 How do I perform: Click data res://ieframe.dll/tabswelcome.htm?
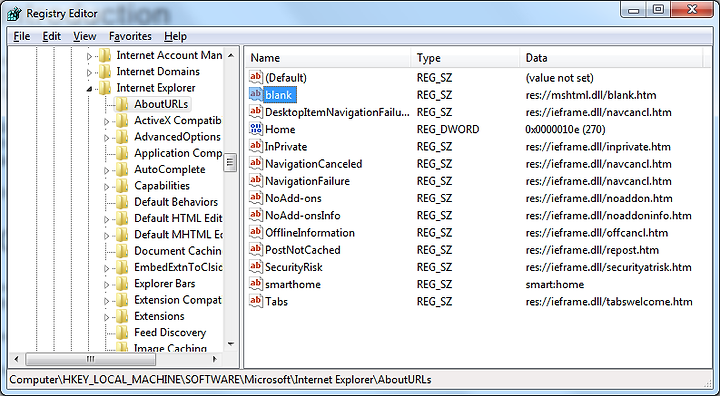tap(609, 302)
